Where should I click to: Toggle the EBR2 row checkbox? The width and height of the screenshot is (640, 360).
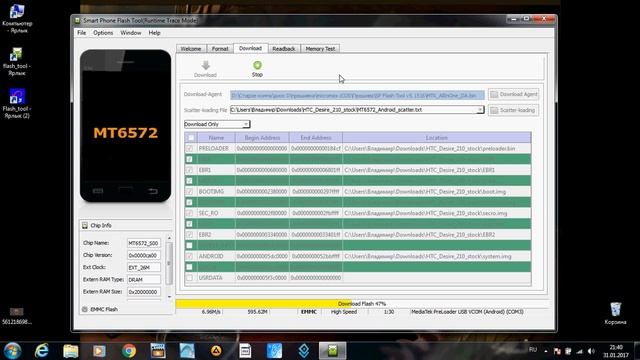(189, 235)
